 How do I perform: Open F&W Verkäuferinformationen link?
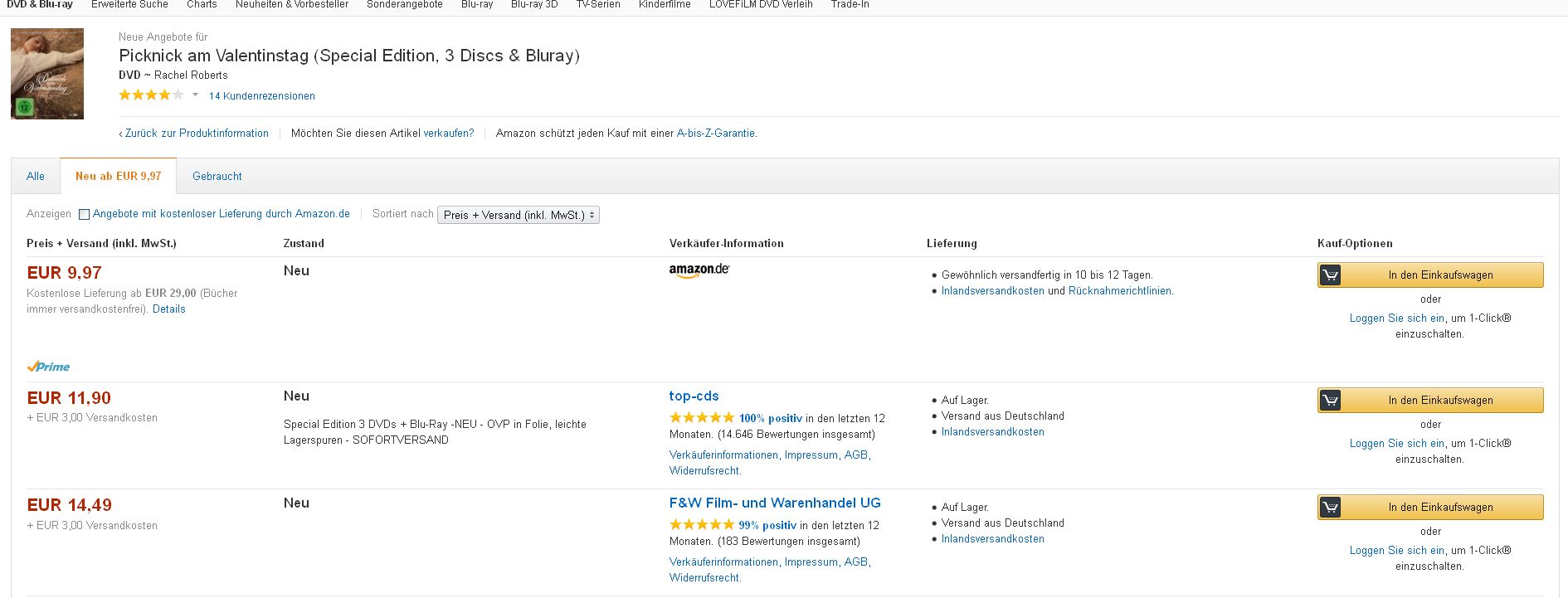pyautogui.click(x=723, y=562)
